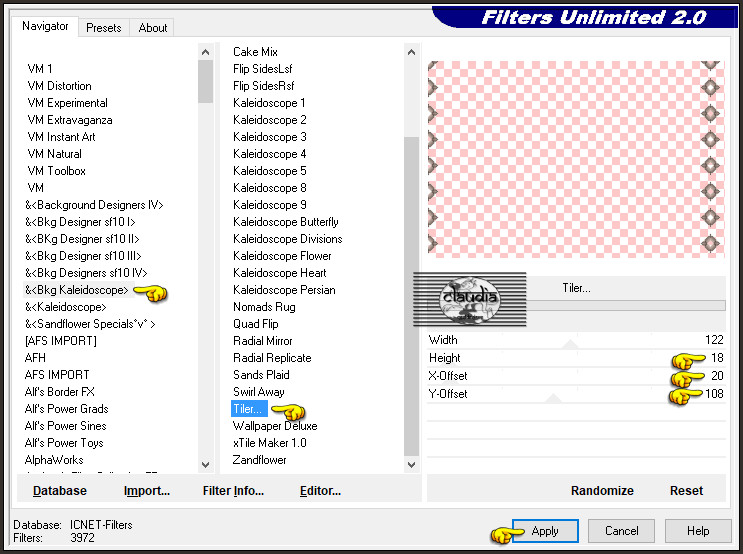Select Radial Mirror filter
Viewport: 743px width, 554px height.
pyautogui.click(x=263, y=341)
